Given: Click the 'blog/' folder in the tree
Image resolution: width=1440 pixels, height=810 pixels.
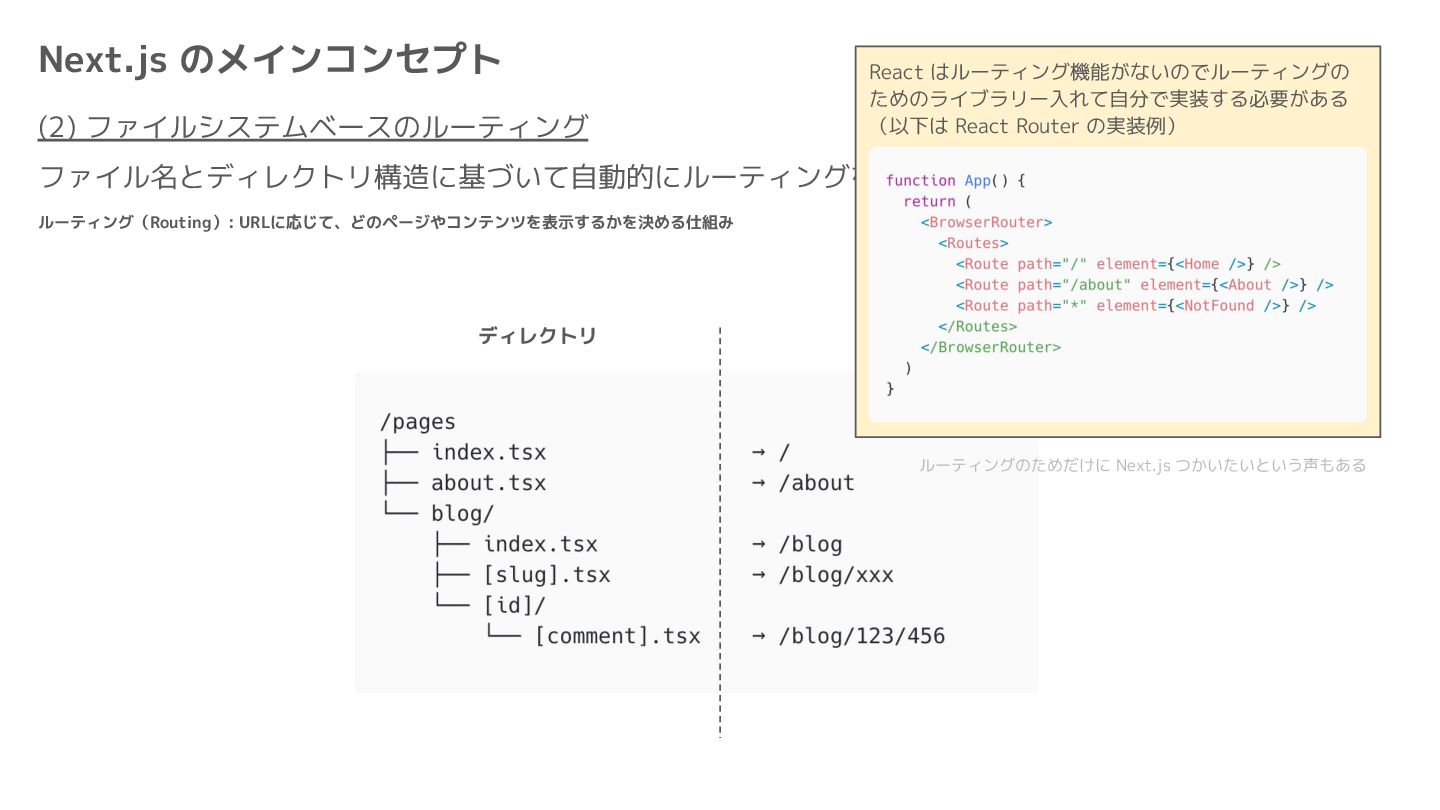Looking at the screenshot, I should click(x=463, y=514).
